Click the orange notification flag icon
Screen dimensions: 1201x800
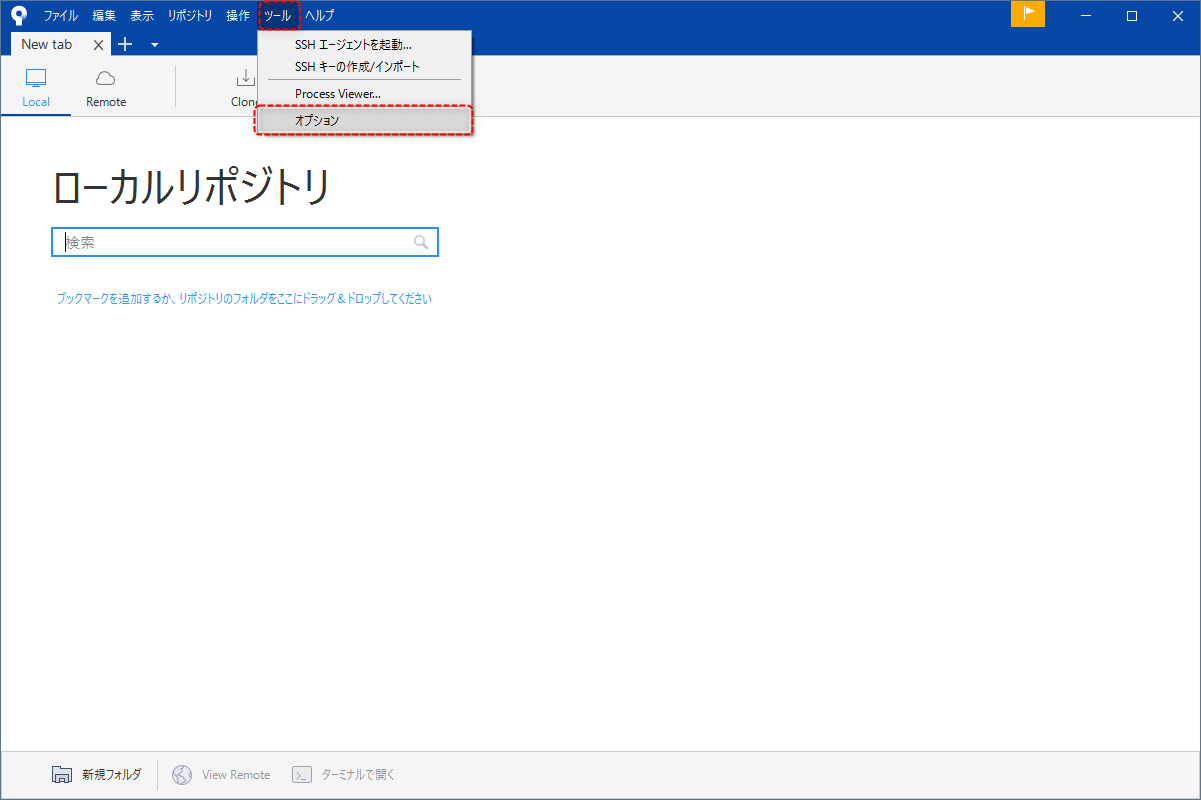click(x=1028, y=14)
